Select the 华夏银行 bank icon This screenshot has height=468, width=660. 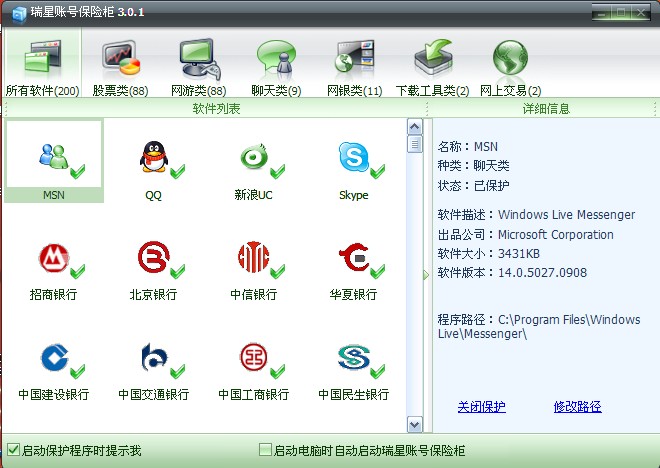point(354,257)
